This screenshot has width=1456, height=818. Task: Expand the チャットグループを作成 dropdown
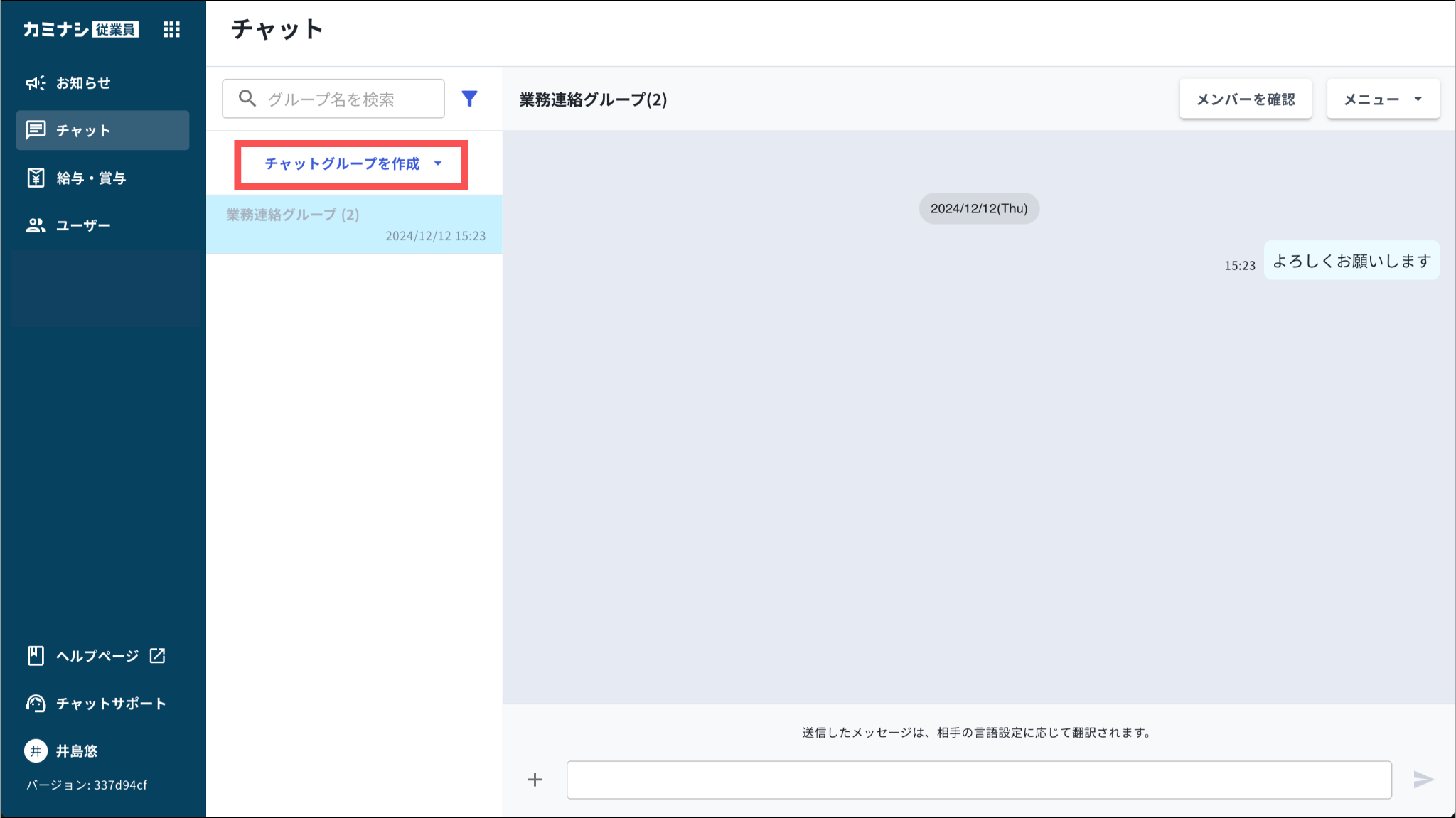[x=342, y=164]
